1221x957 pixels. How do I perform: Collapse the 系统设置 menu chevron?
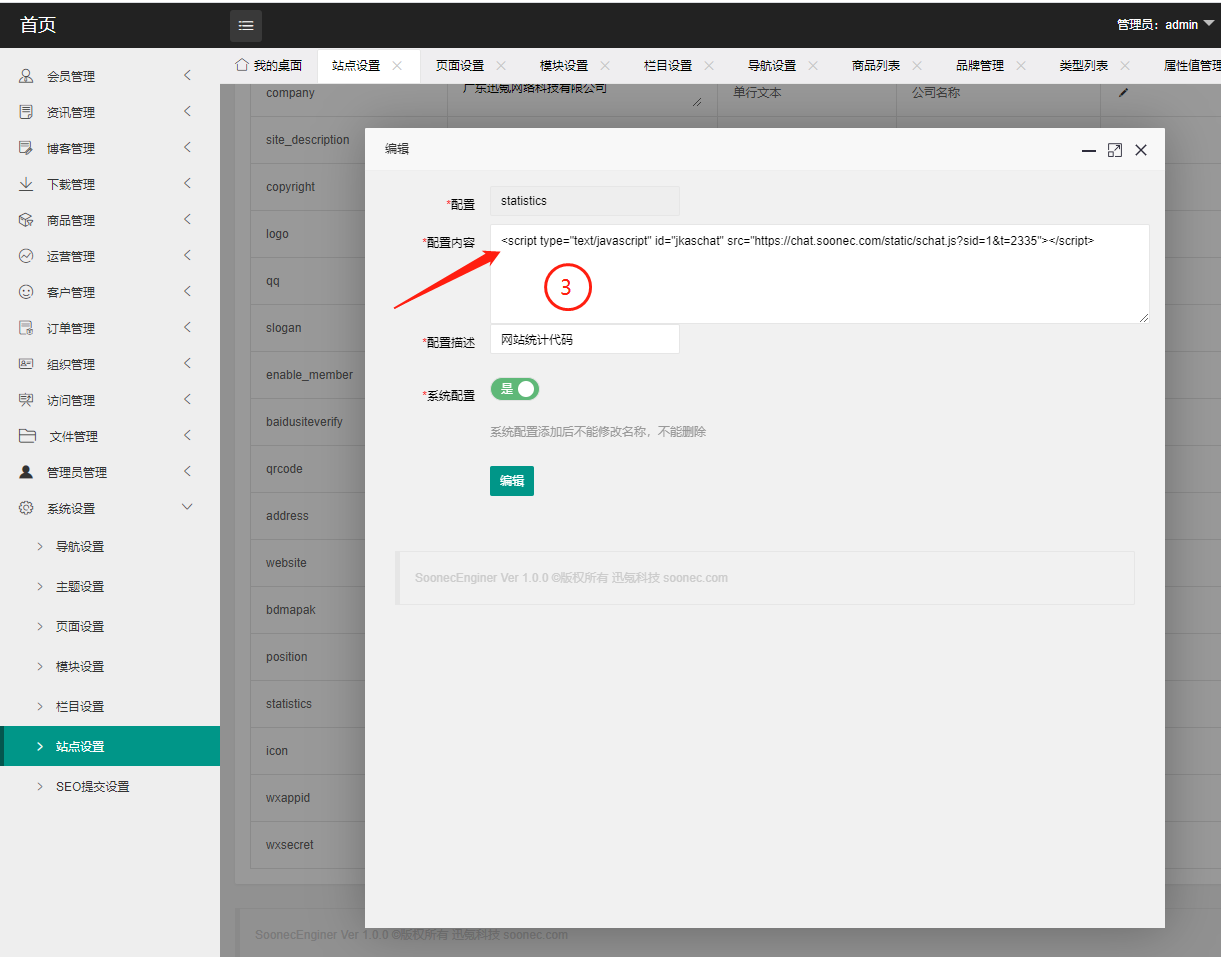pos(187,507)
